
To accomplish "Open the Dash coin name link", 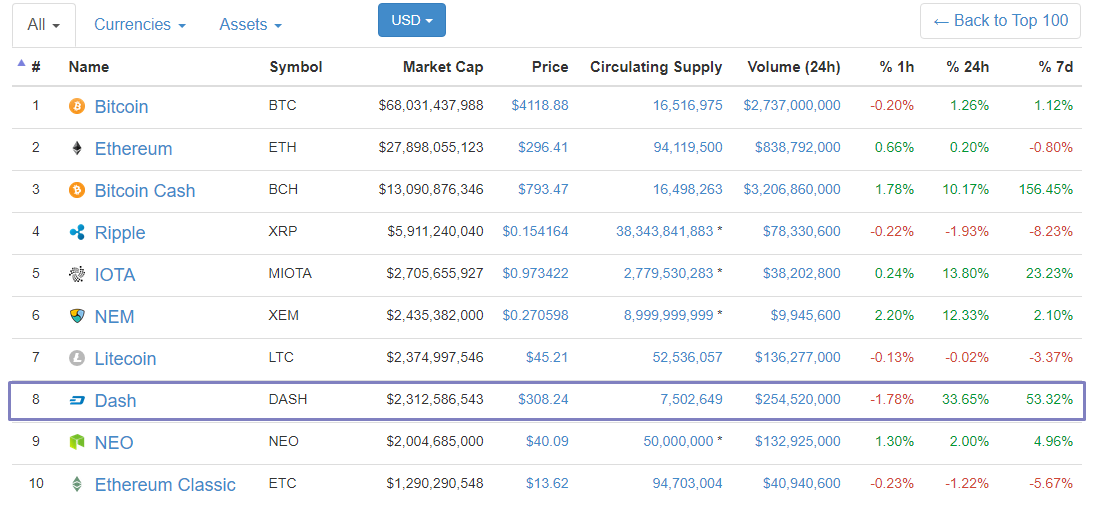I will point(115,401).
